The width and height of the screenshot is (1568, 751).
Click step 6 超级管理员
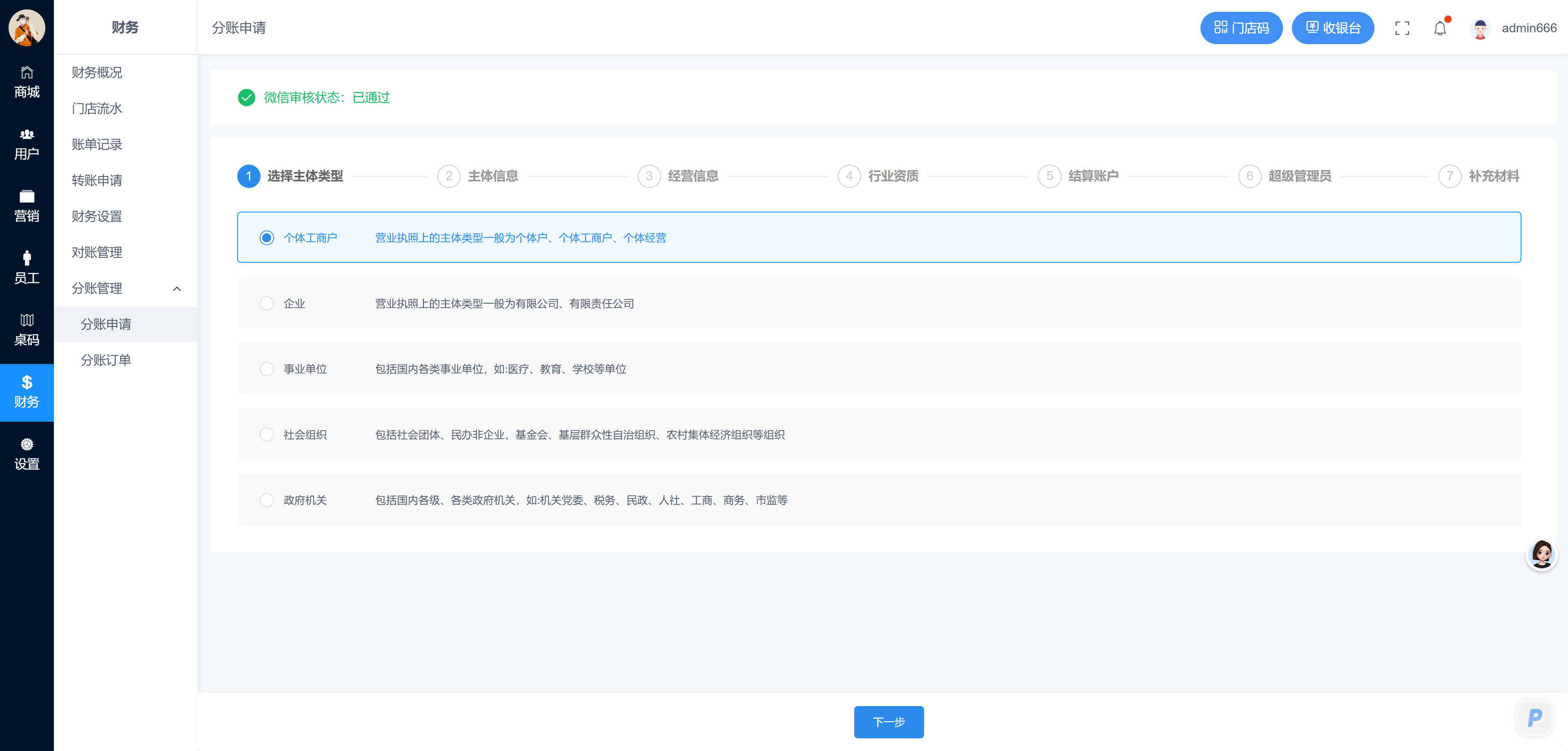coord(1285,176)
